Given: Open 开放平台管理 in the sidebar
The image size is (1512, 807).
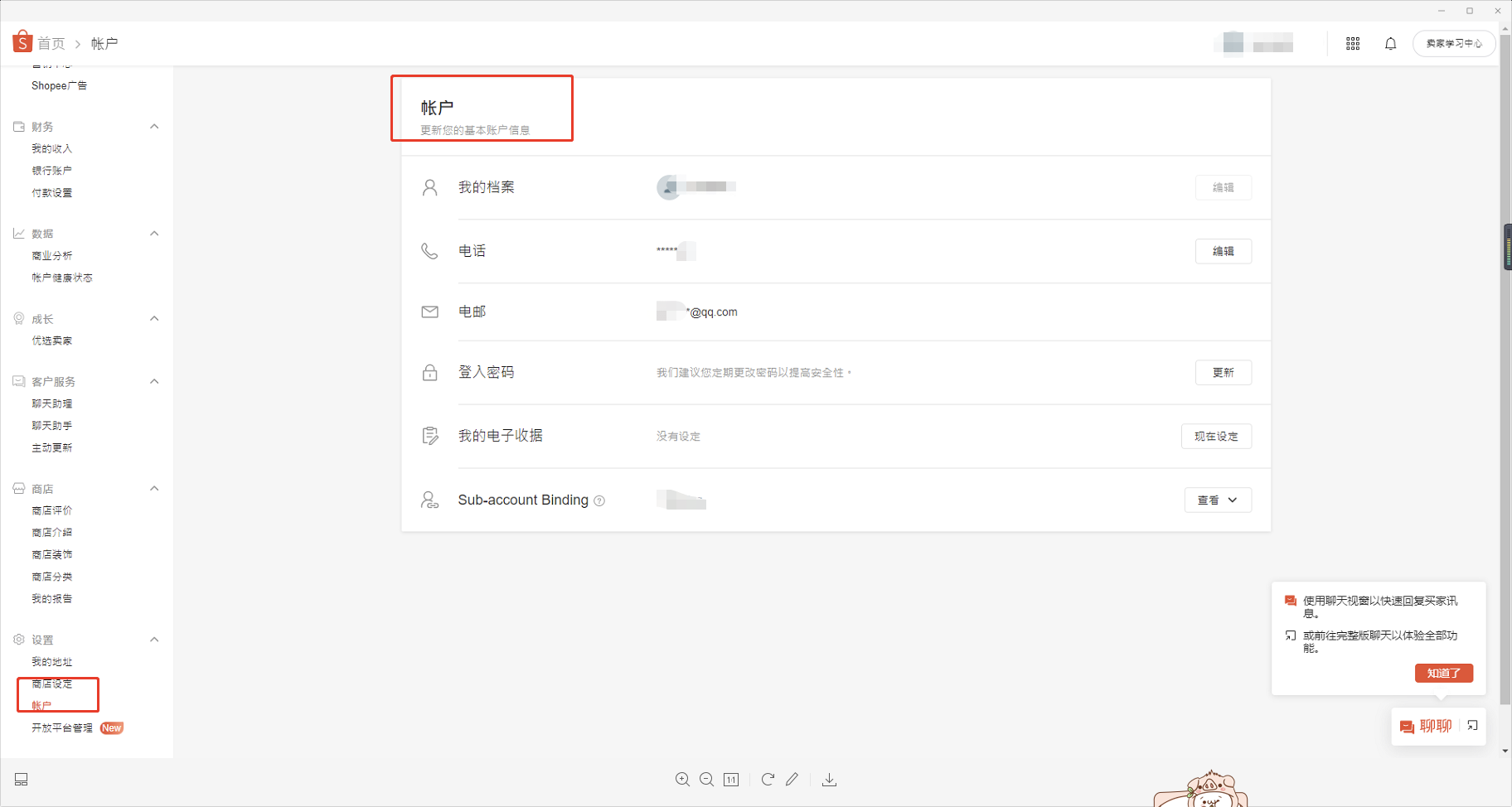Looking at the screenshot, I should coord(62,728).
